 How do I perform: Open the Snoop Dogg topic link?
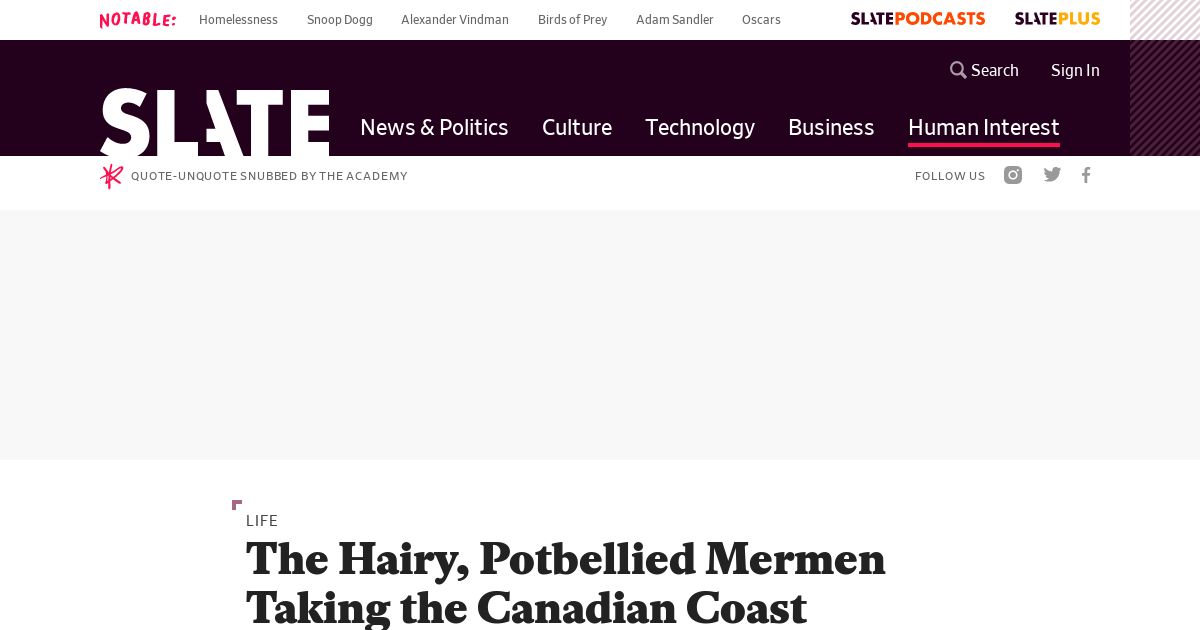340,20
